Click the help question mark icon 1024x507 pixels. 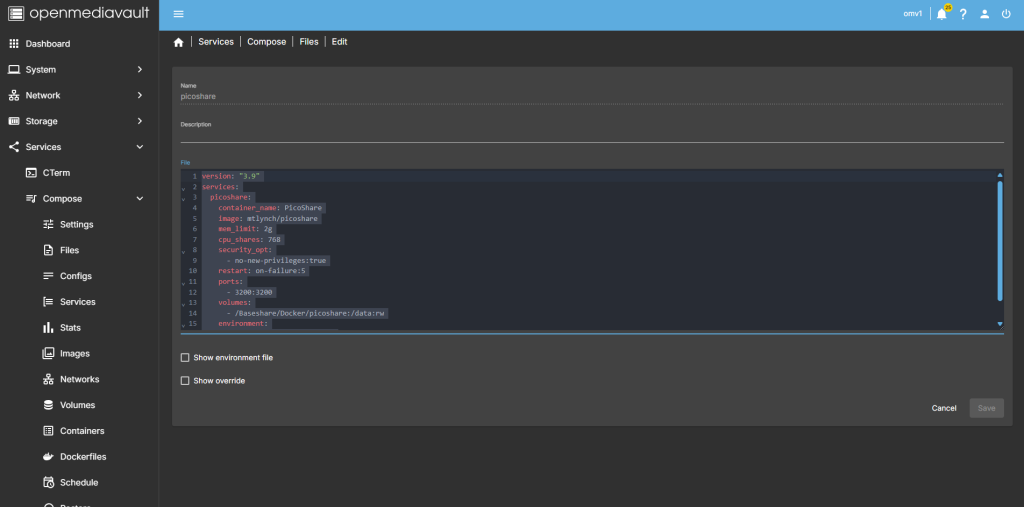coord(963,14)
